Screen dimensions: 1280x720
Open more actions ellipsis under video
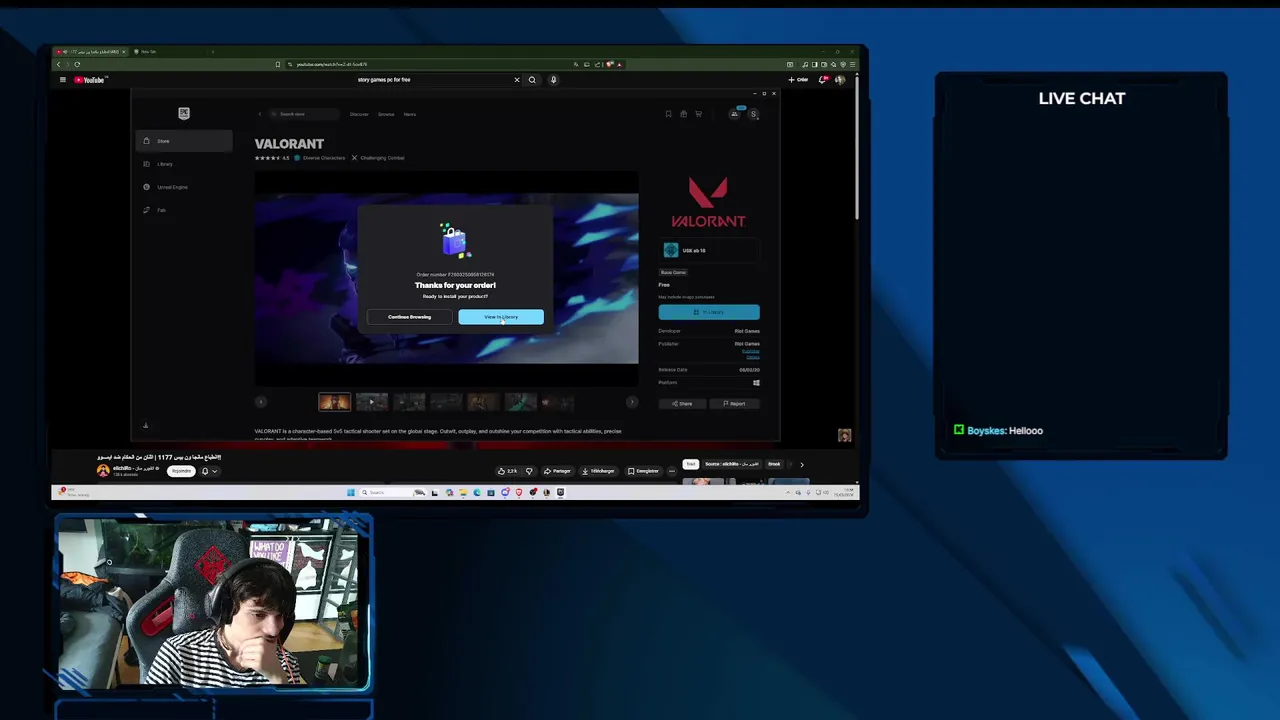671,471
